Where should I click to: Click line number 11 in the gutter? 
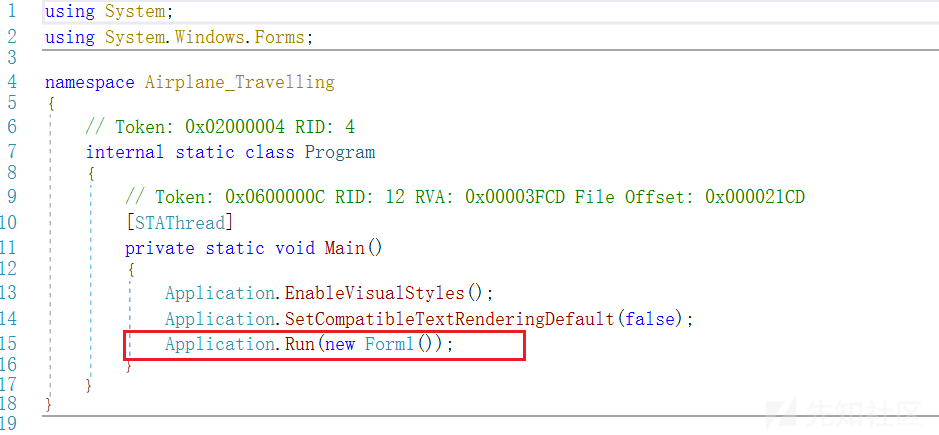pyautogui.click(x=10, y=247)
